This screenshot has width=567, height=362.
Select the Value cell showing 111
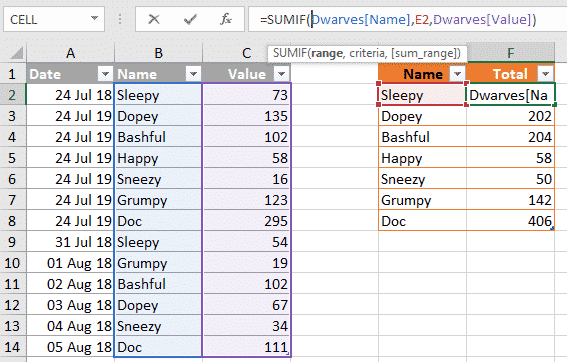pos(247,347)
